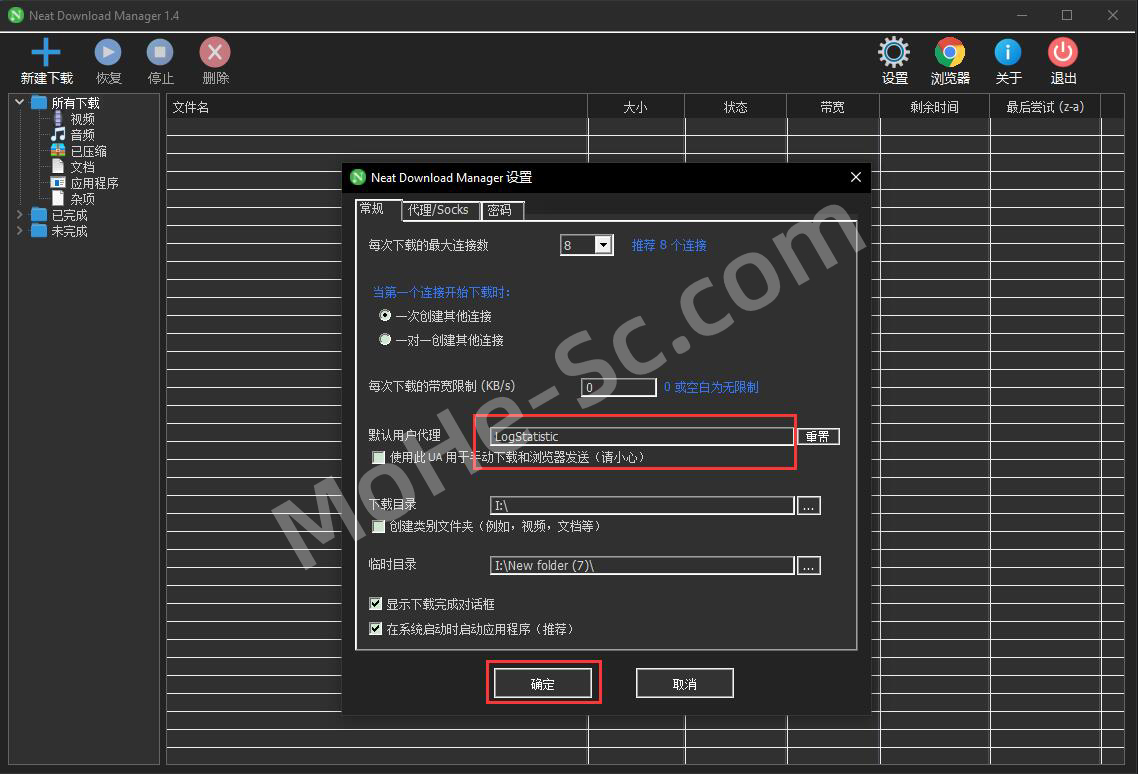Uncheck 在系统启动时启动应用程序 checkbox

tap(375, 628)
